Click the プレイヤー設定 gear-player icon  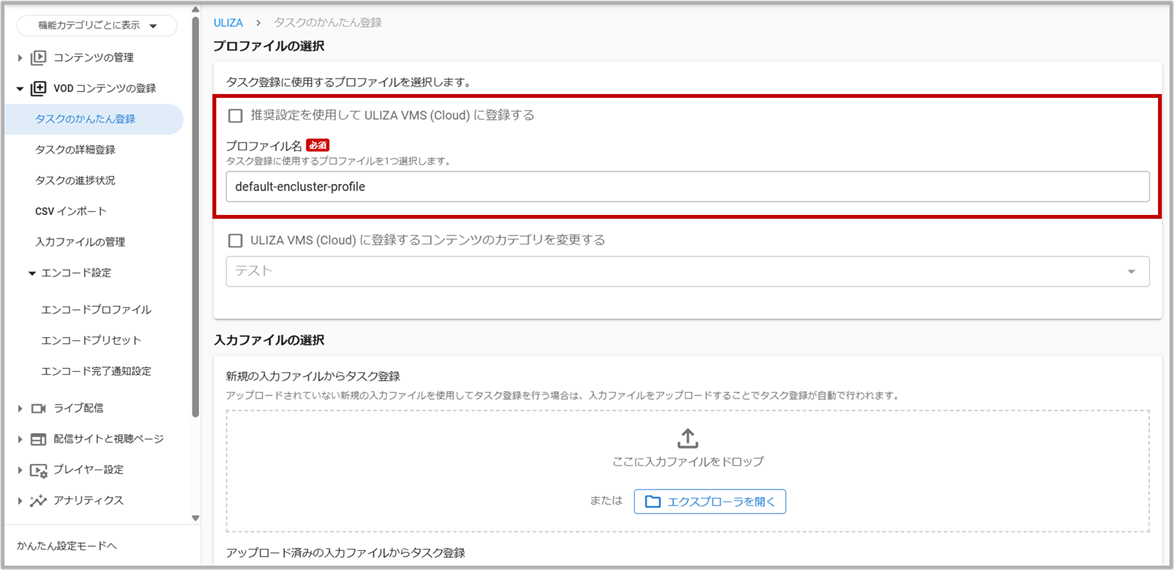tap(38, 470)
